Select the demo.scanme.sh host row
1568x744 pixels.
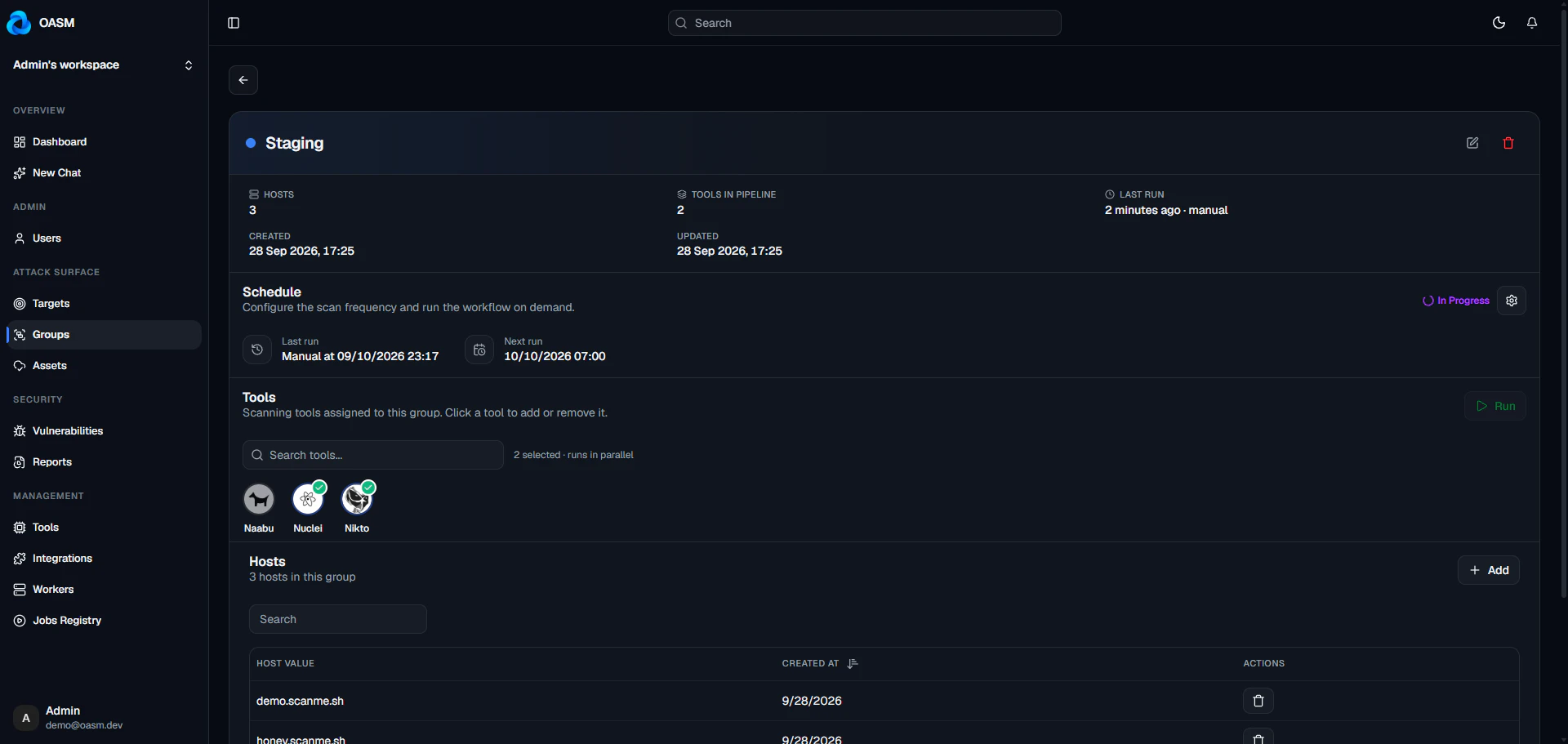click(x=884, y=701)
